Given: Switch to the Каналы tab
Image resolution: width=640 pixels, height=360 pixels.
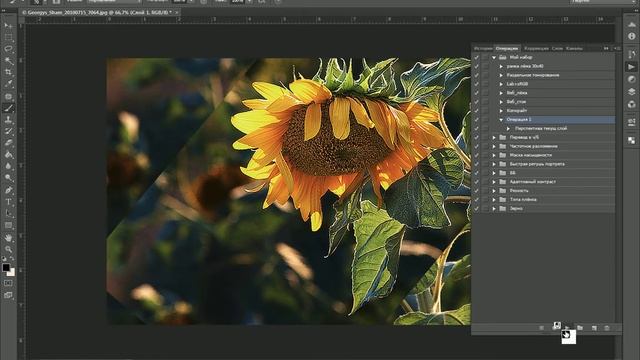Looking at the screenshot, I should click(574, 49).
